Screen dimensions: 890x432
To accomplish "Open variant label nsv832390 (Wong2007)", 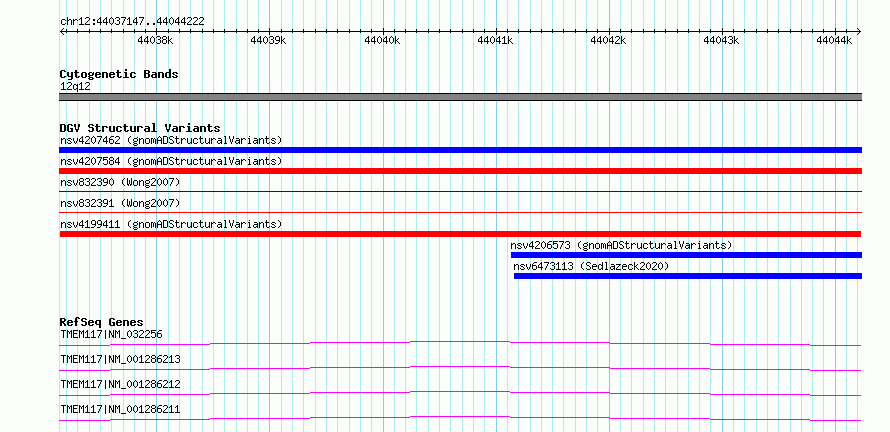I will (x=120, y=182).
